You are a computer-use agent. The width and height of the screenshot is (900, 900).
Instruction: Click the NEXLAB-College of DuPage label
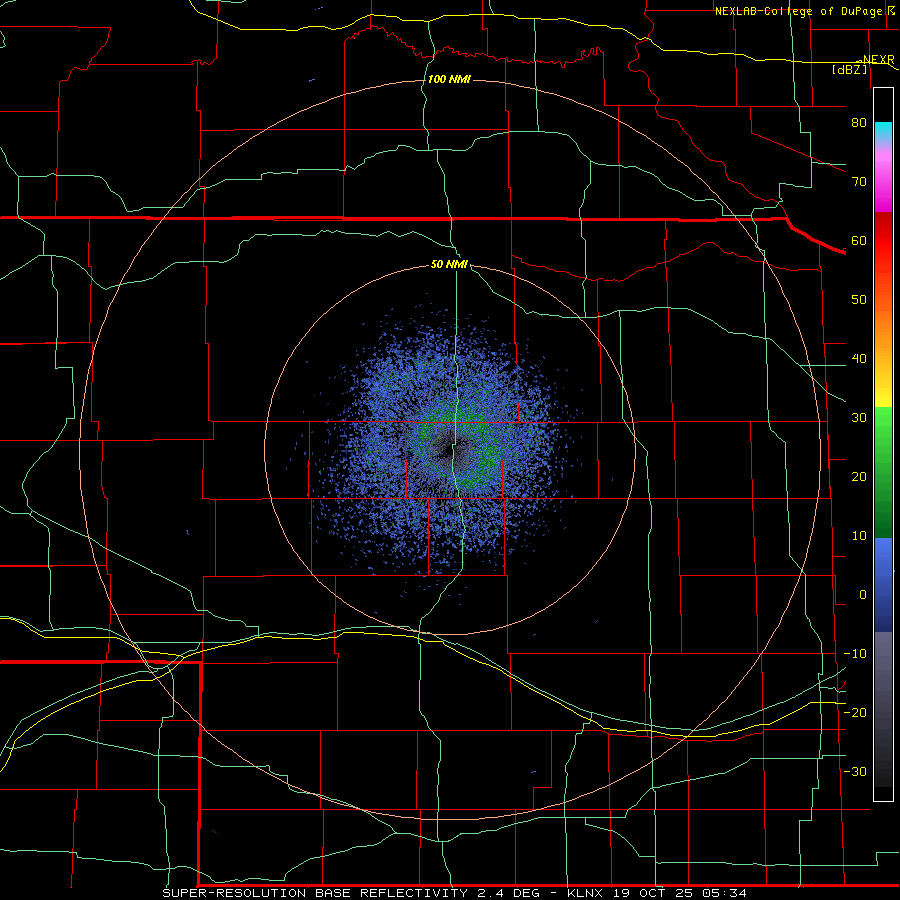799,11
